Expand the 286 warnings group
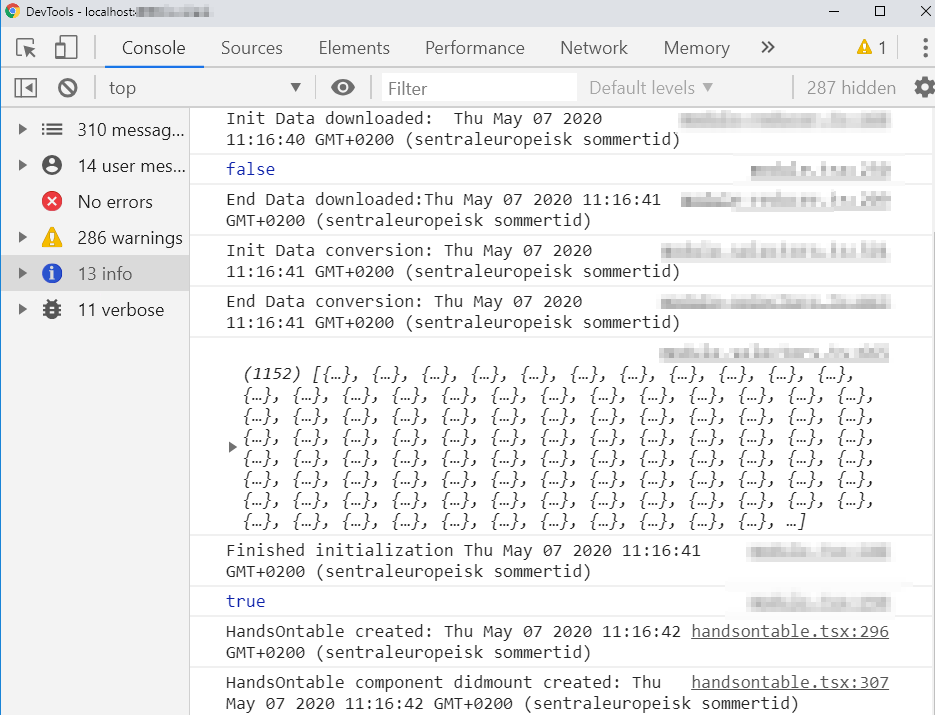This screenshot has width=935, height=715. pos(23,237)
